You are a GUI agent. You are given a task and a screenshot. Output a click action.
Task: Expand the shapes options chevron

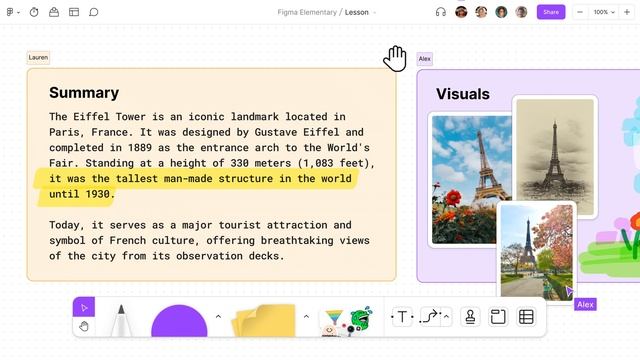tap(218, 316)
